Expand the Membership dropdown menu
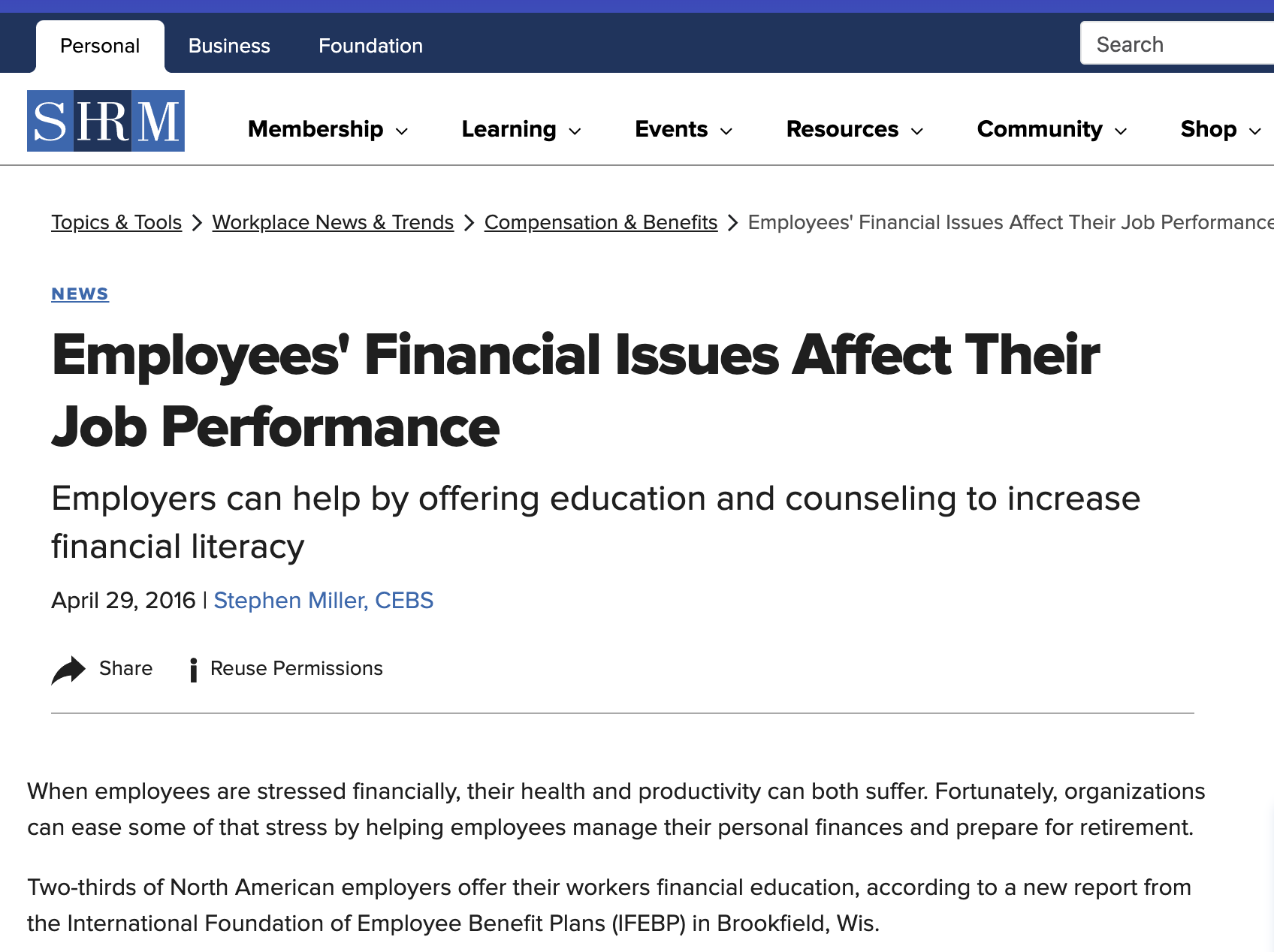The height and width of the screenshot is (952, 1274). click(328, 129)
